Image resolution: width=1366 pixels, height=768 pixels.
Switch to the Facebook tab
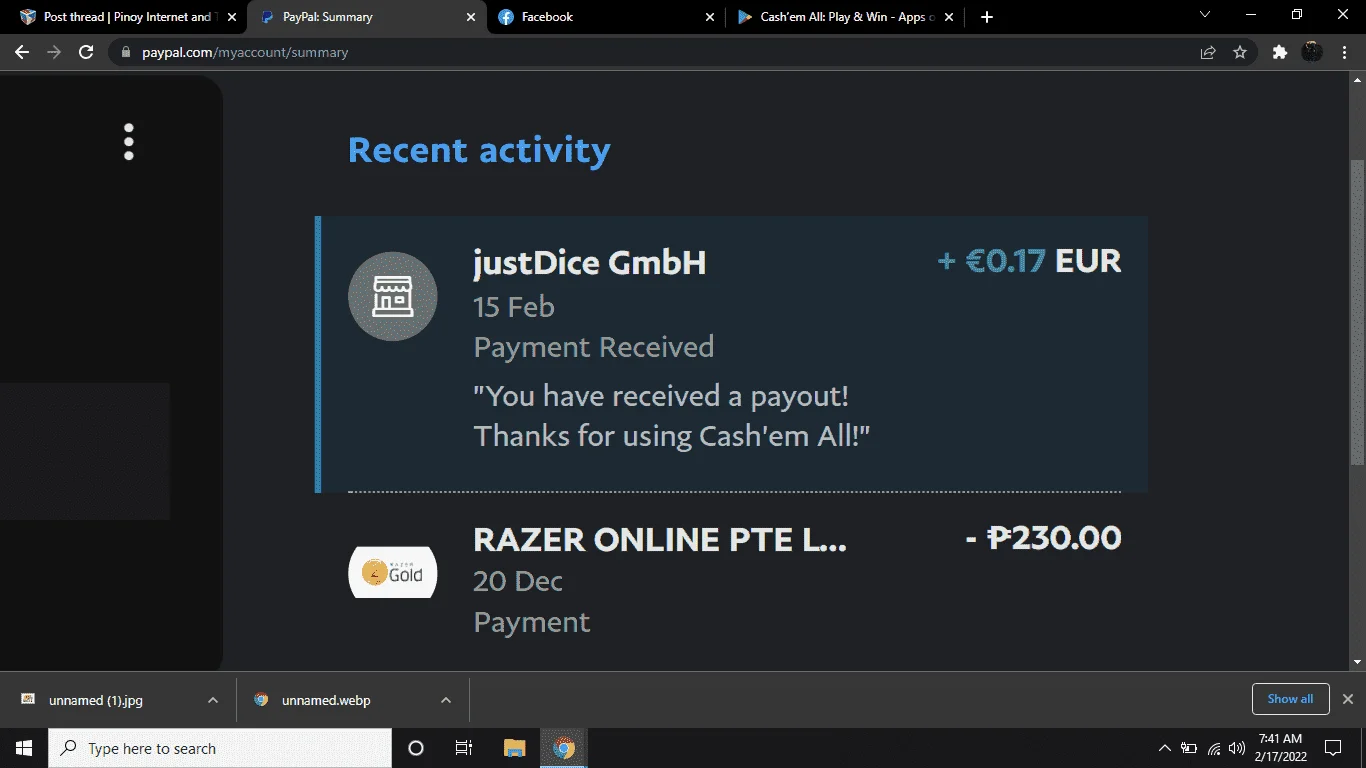(606, 17)
